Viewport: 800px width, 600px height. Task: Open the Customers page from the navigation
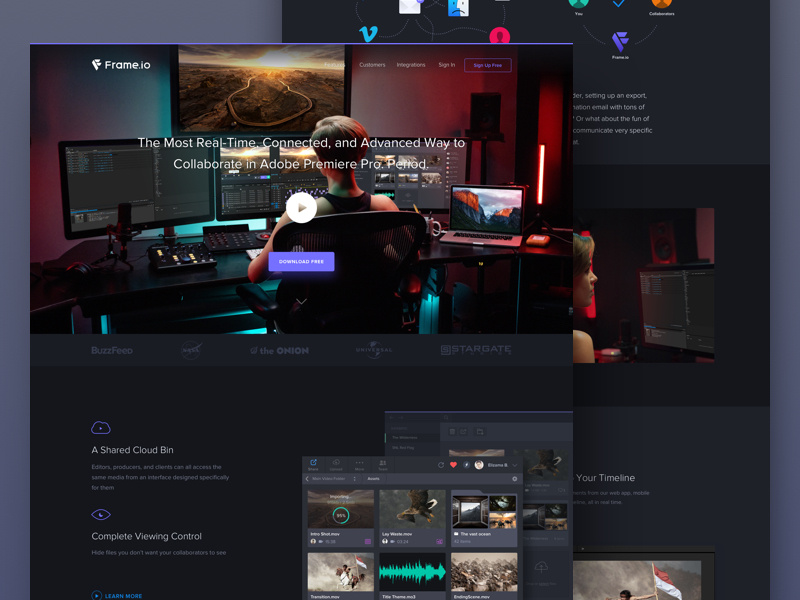click(x=372, y=65)
